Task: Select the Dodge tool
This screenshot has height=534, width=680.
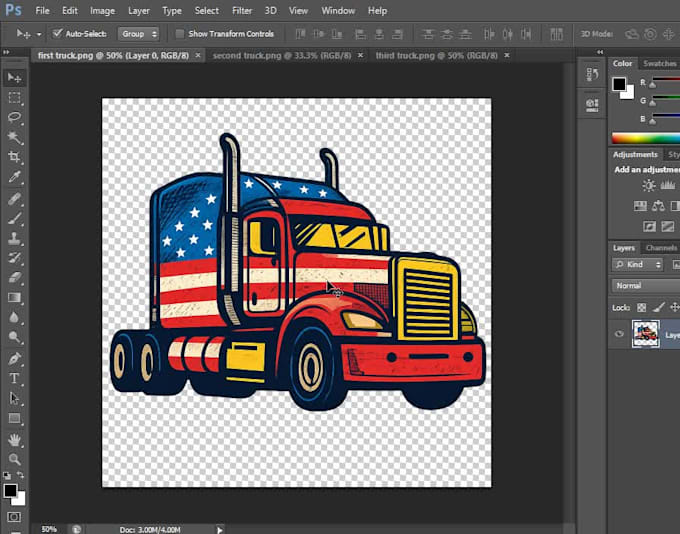Action: (14, 337)
